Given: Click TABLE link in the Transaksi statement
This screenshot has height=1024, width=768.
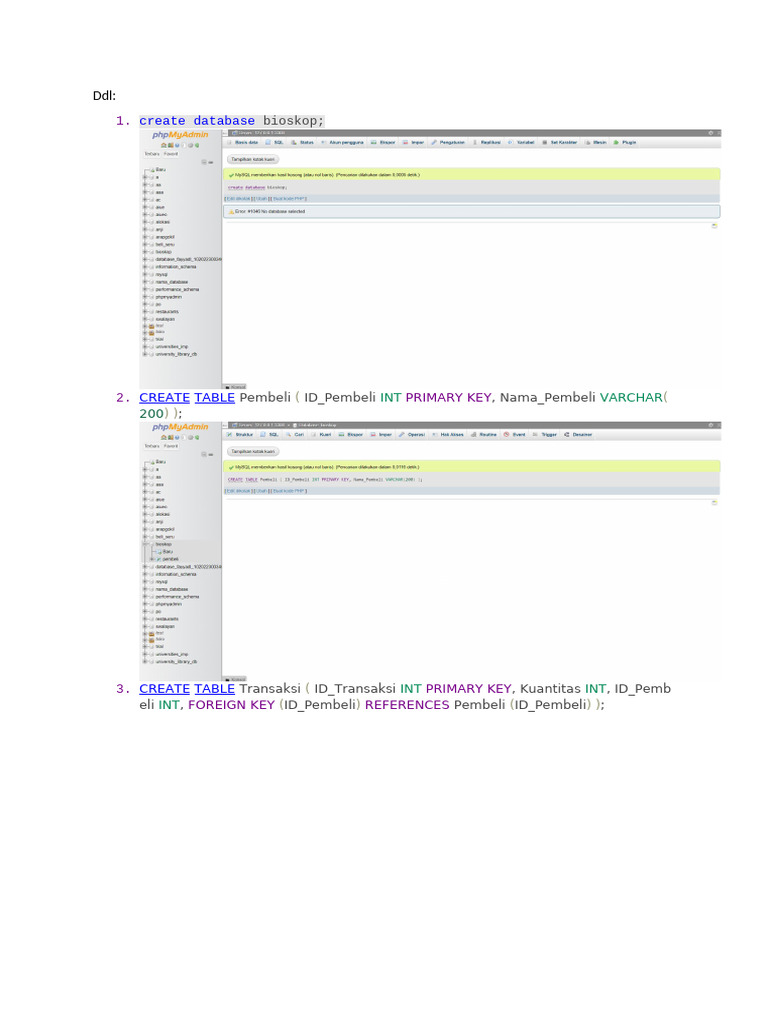Looking at the screenshot, I should (x=214, y=689).
